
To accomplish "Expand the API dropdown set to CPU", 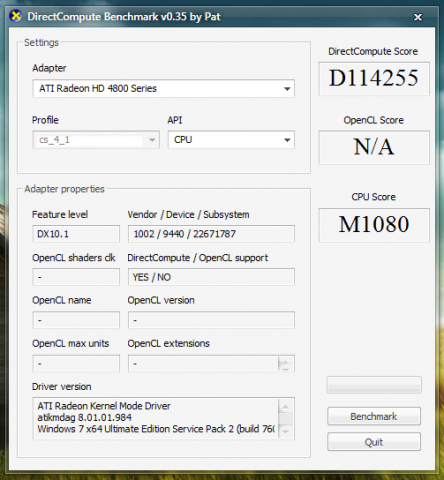I will pyautogui.click(x=231, y=140).
